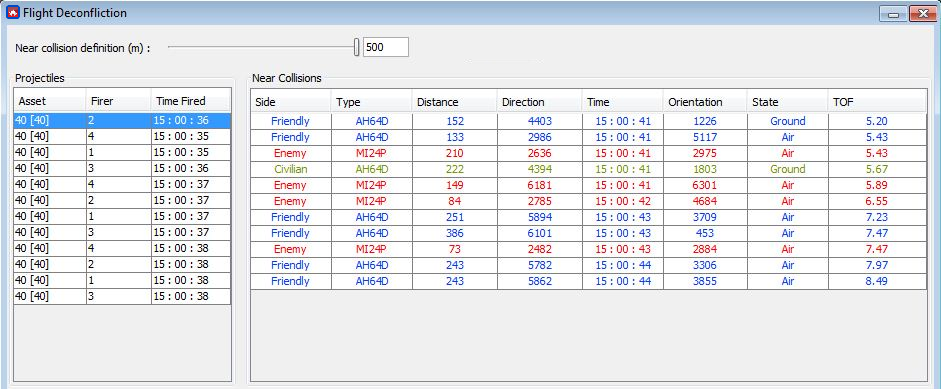Screen dimensions: 941x390
Task: Select projectile fired by firer 1 at 15:00:35
Action: coord(122,152)
